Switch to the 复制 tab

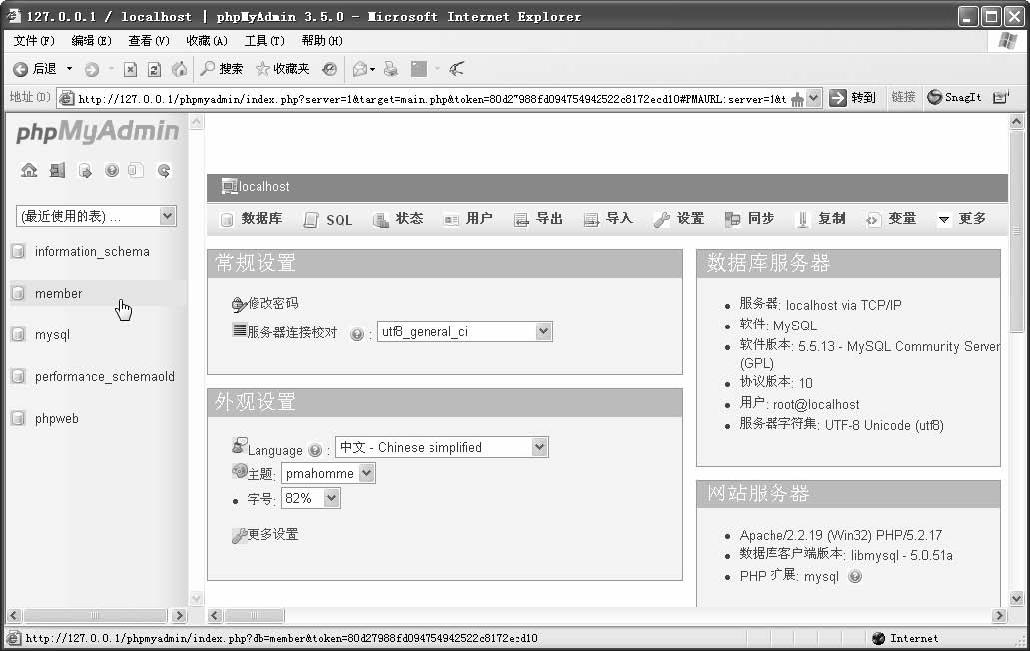pos(820,219)
